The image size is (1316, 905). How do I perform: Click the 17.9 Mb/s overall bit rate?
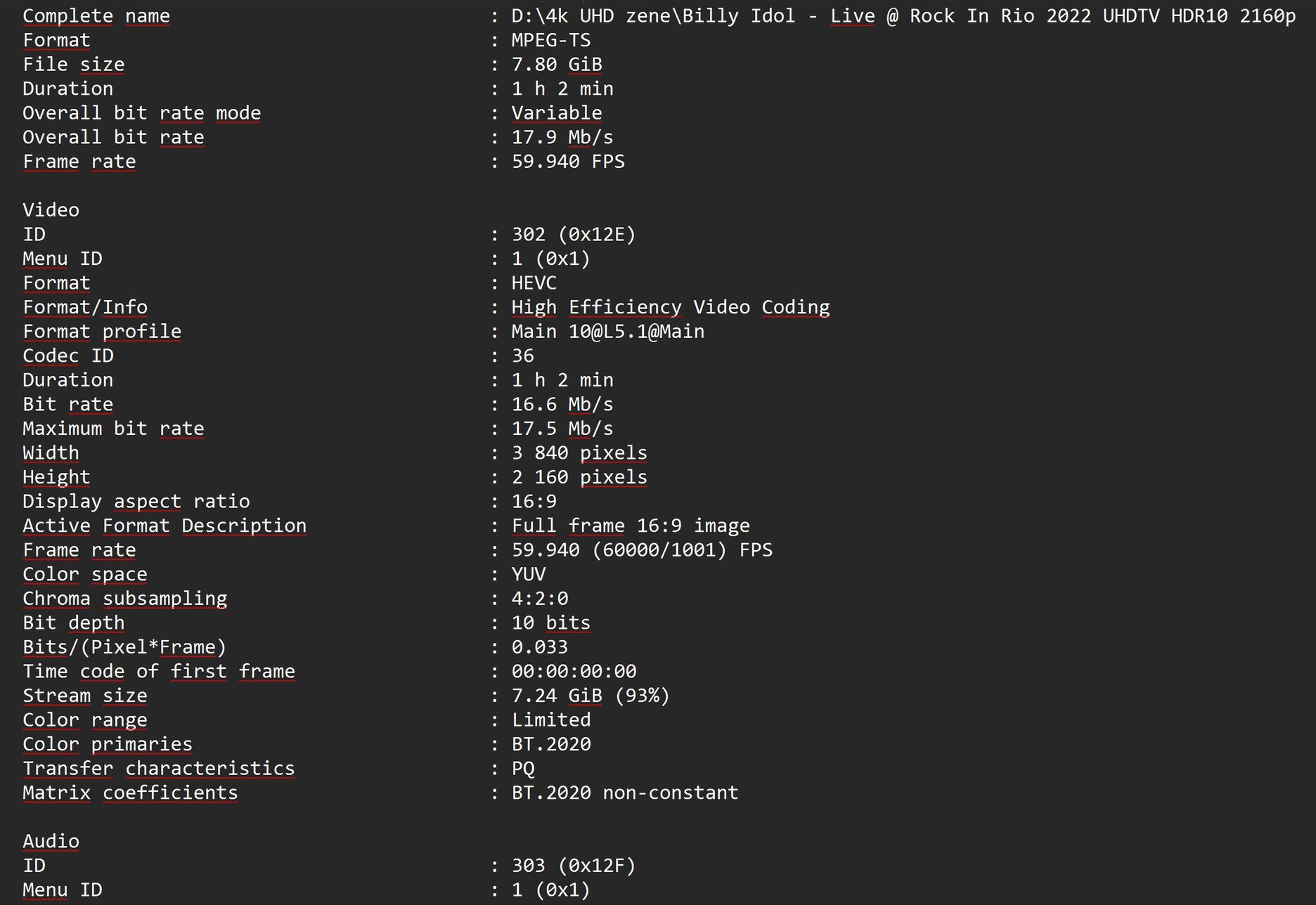tap(562, 137)
